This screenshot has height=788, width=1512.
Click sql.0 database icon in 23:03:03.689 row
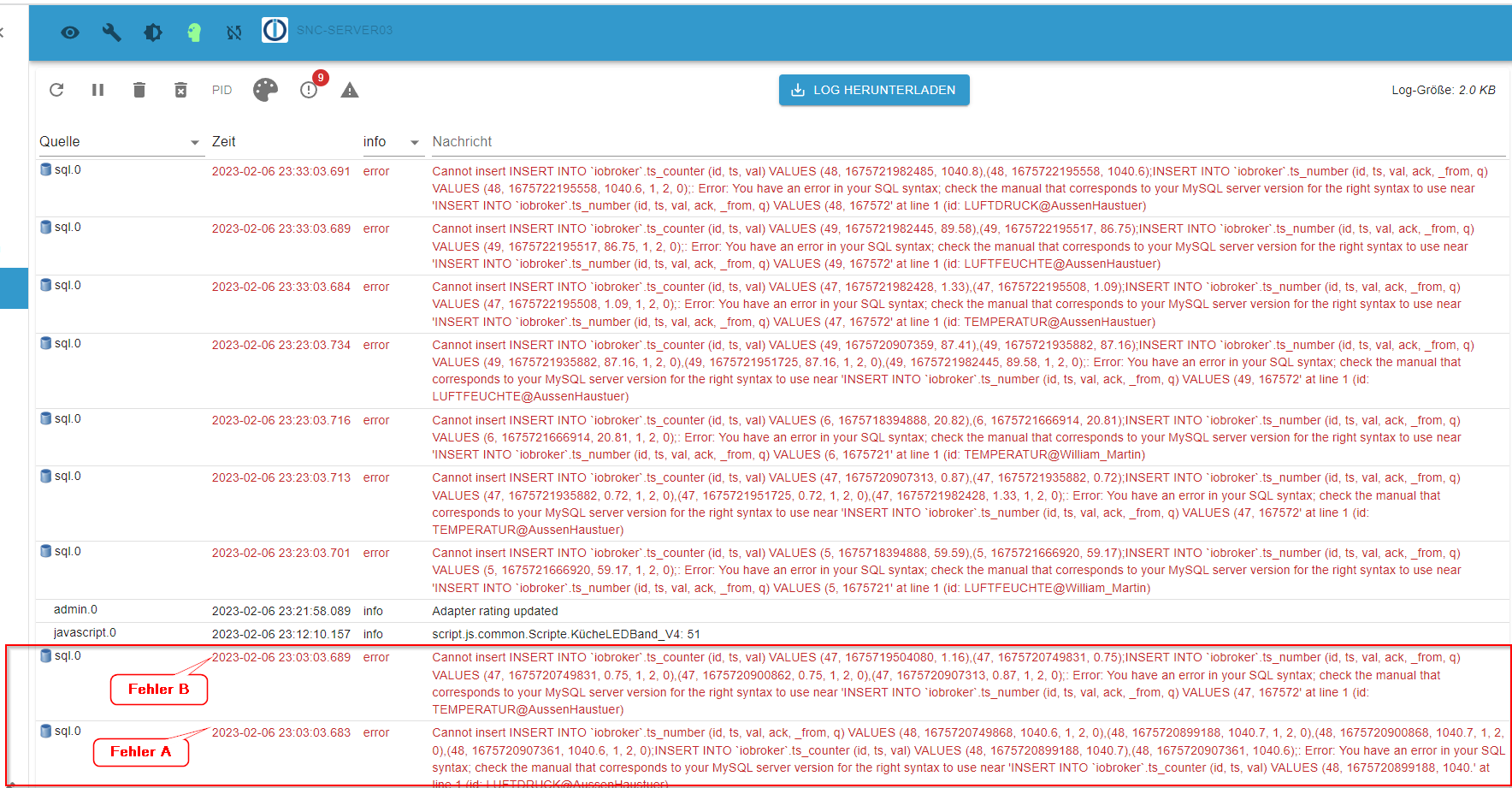point(46,655)
